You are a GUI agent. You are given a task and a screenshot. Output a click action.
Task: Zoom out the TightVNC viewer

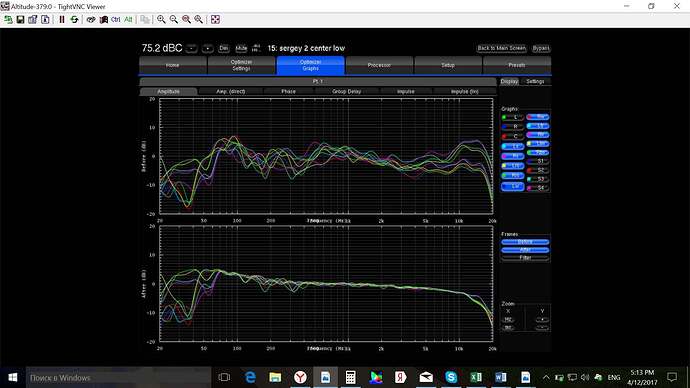click(174, 19)
